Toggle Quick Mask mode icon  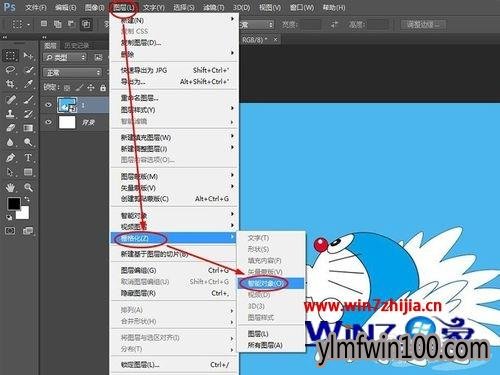pos(10,231)
